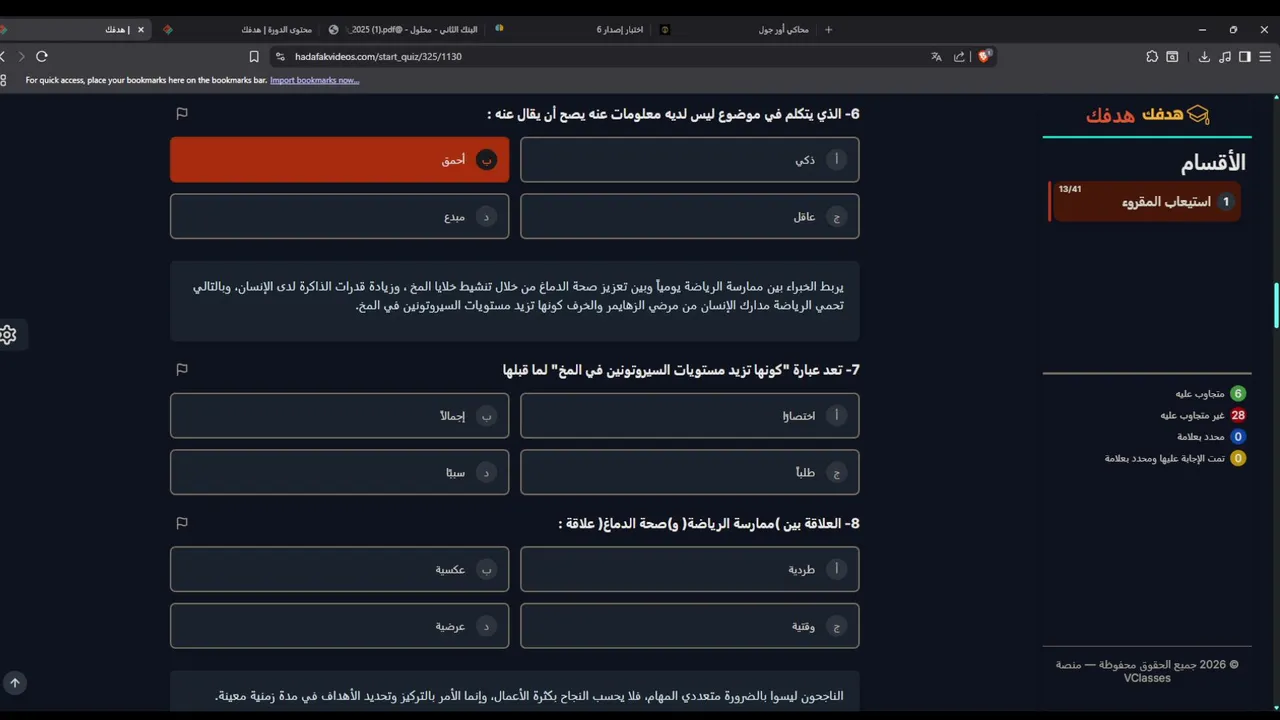The width and height of the screenshot is (1280, 720).
Task: Select answer أ ذكي for question 6
Action: click(689, 160)
